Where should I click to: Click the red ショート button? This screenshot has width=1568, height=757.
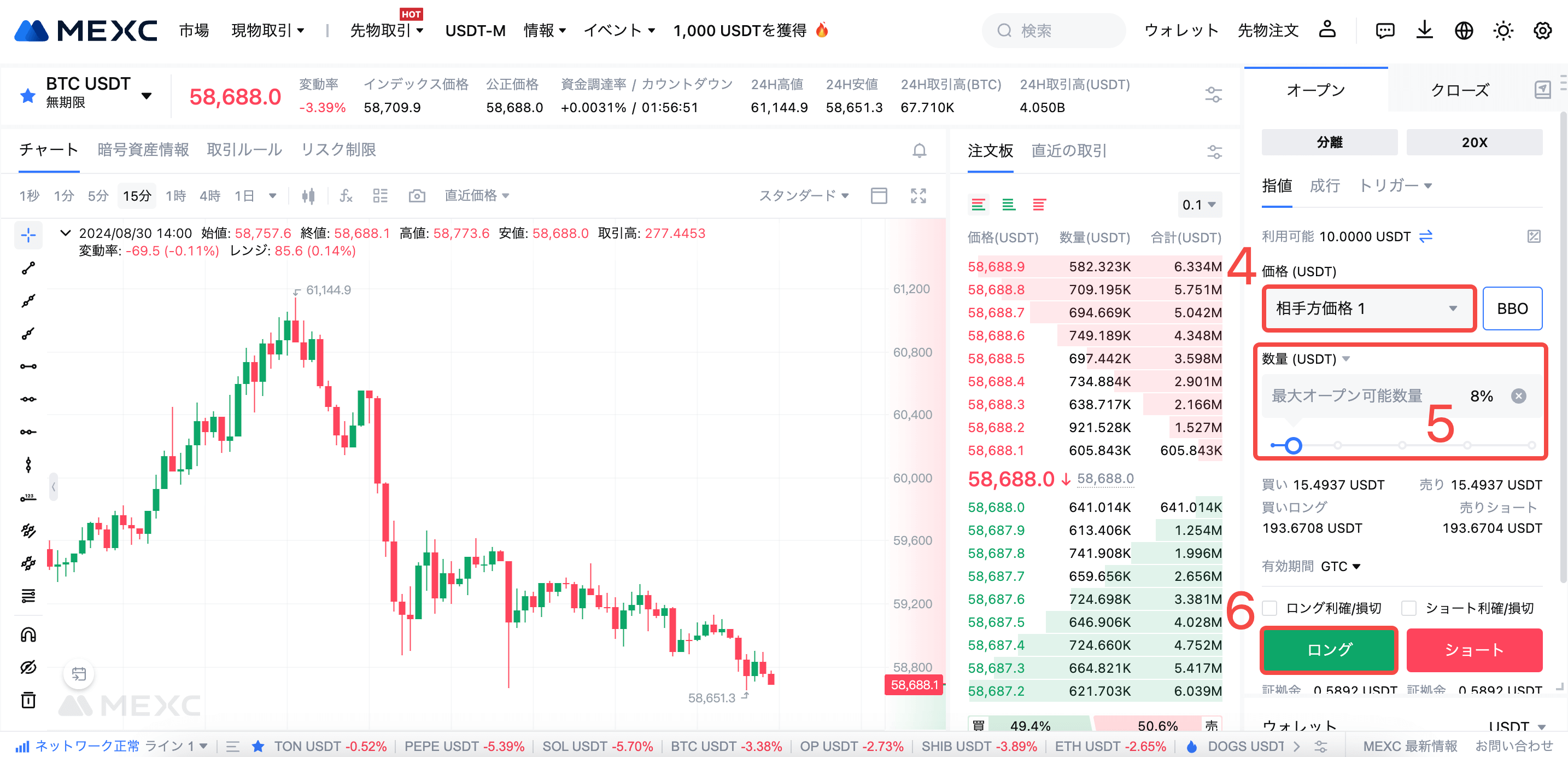(x=1475, y=650)
